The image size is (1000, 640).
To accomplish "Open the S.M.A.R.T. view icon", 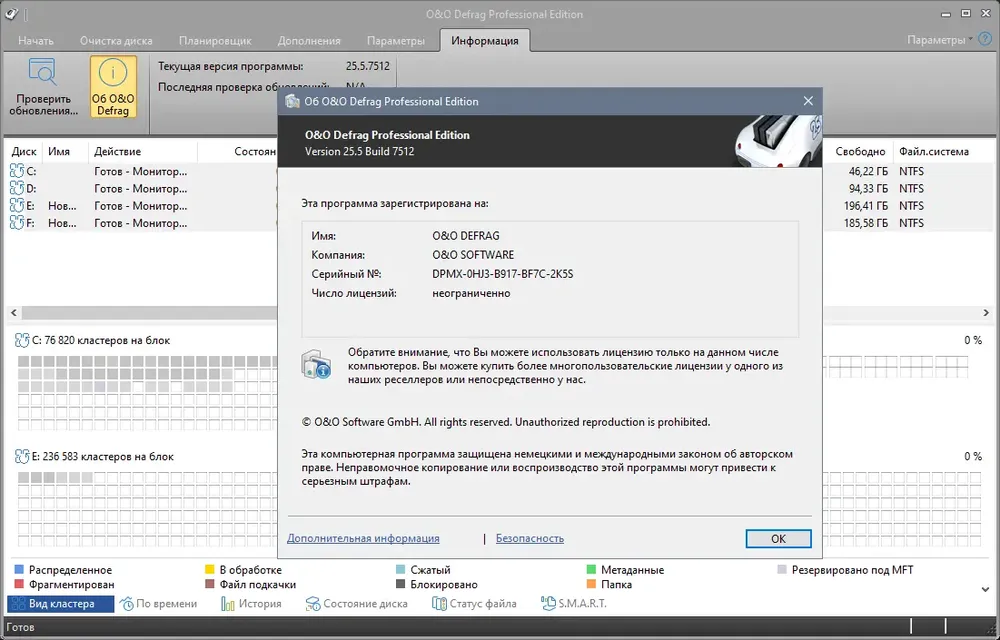I will point(548,603).
